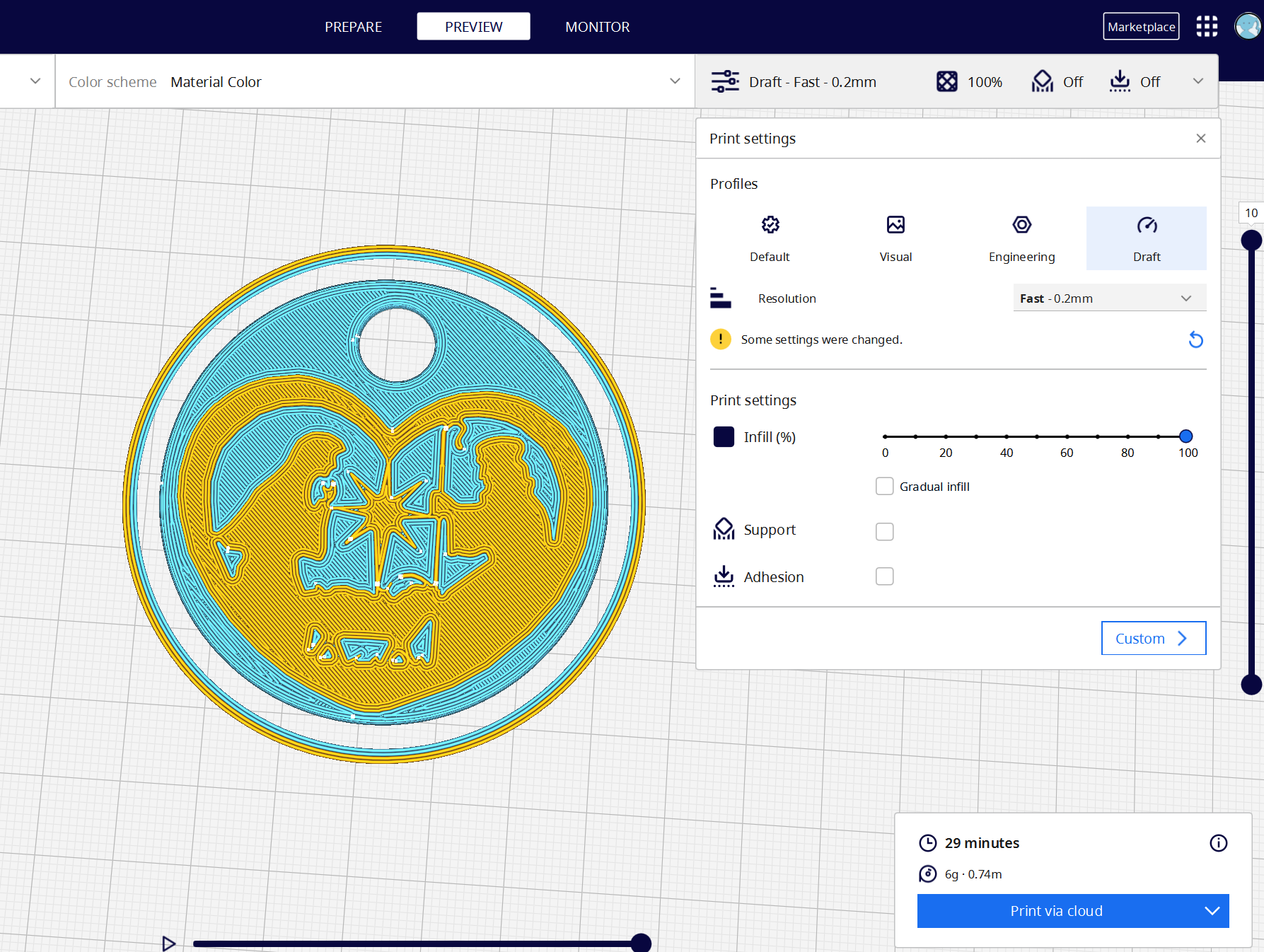Click 'Some settings were changed.' text
Viewport: 1264px width, 952px height.
point(821,339)
